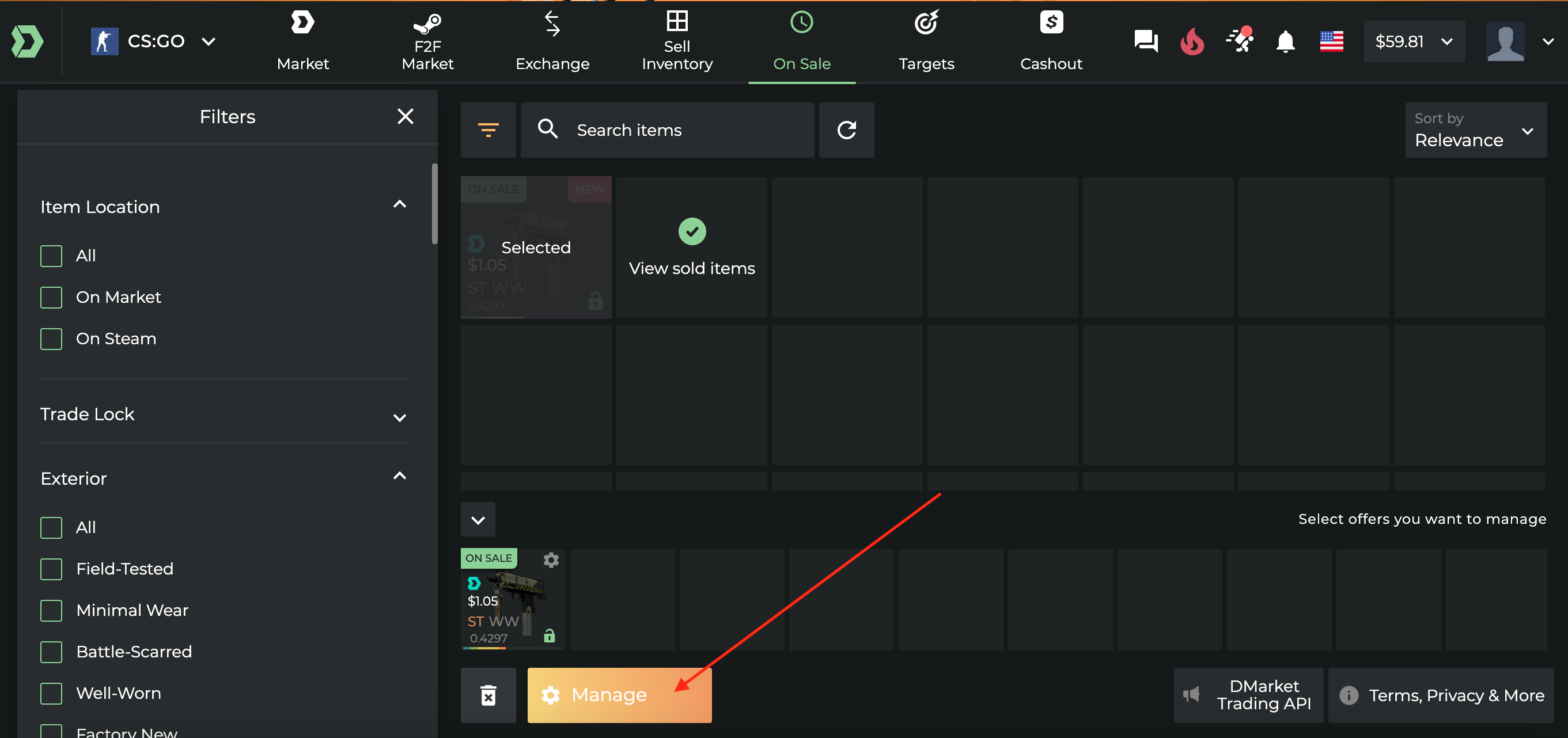Check the On Market checkbox
1568x738 pixels.
tap(51, 298)
